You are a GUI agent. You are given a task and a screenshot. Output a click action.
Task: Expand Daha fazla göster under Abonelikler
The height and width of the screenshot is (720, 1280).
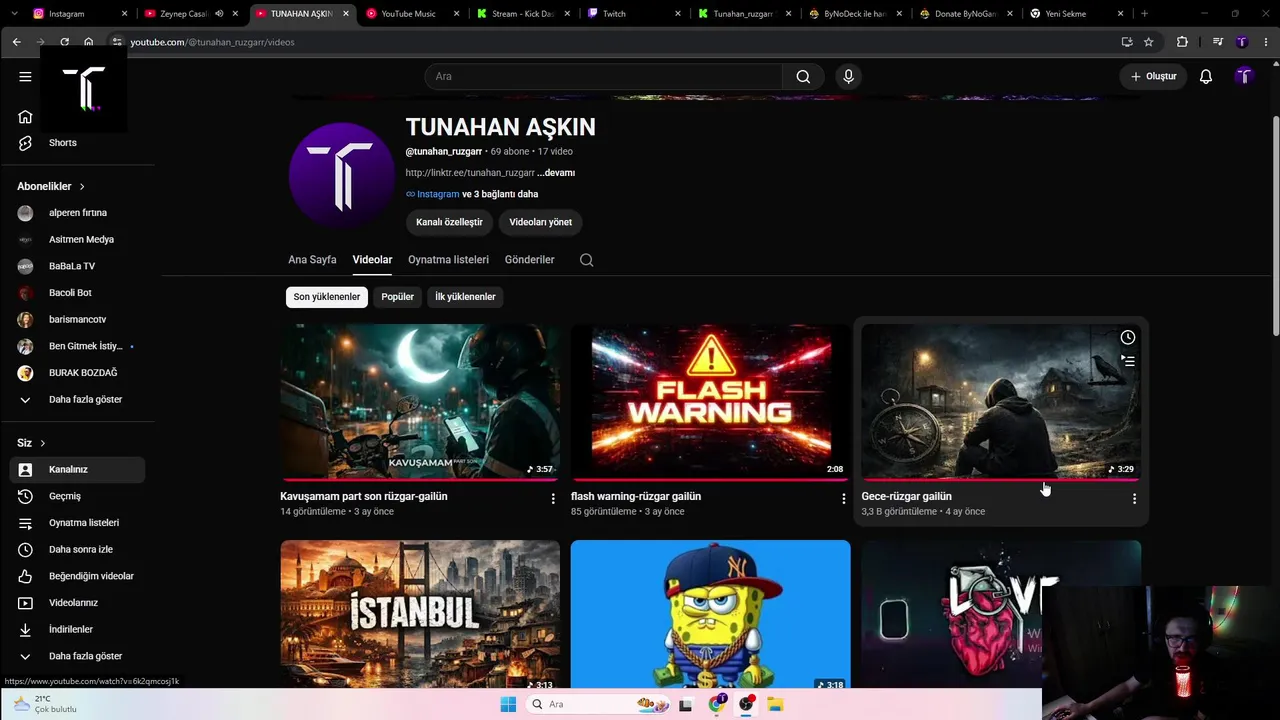point(76,400)
